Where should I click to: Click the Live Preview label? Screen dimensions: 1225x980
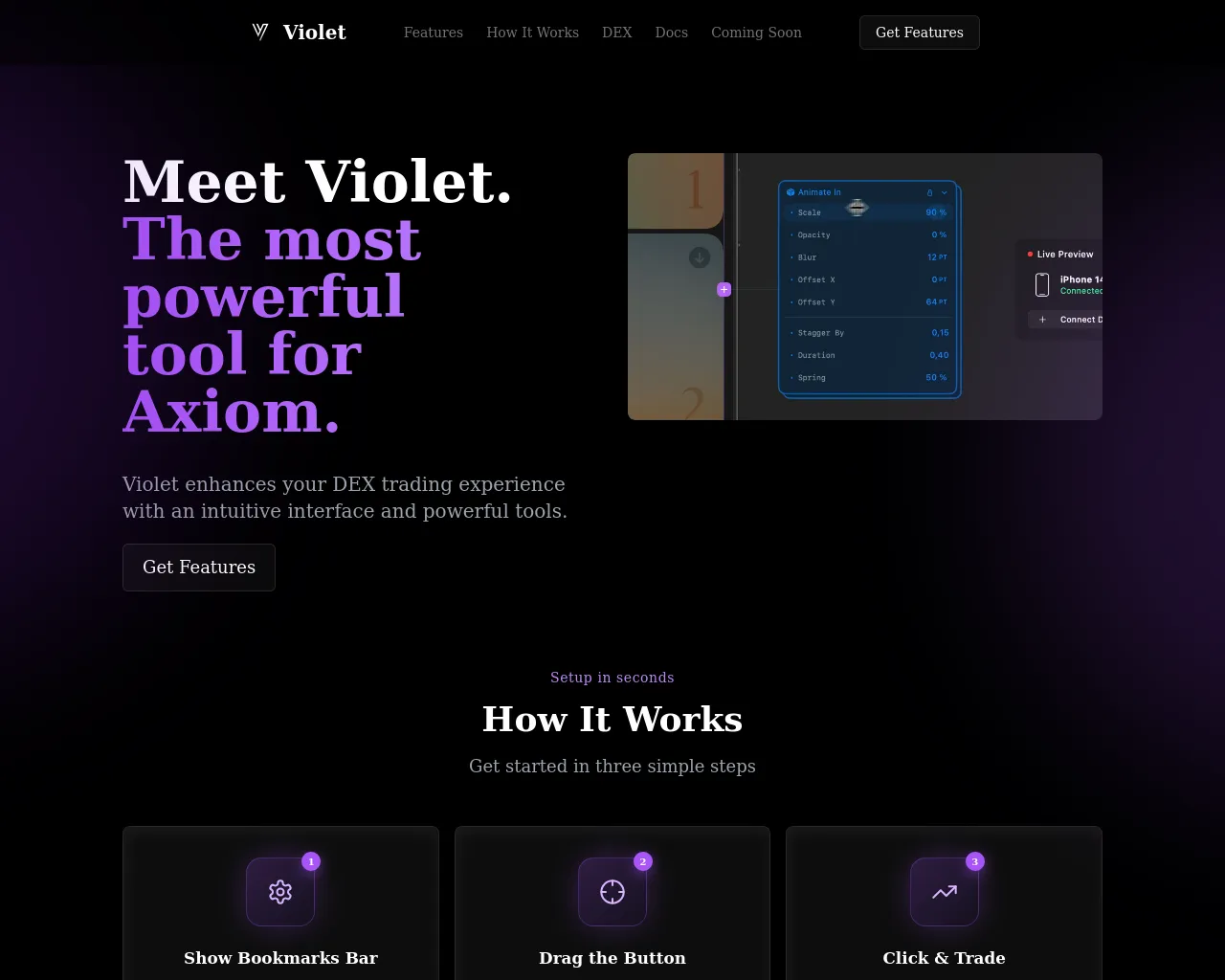(1064, 255)
